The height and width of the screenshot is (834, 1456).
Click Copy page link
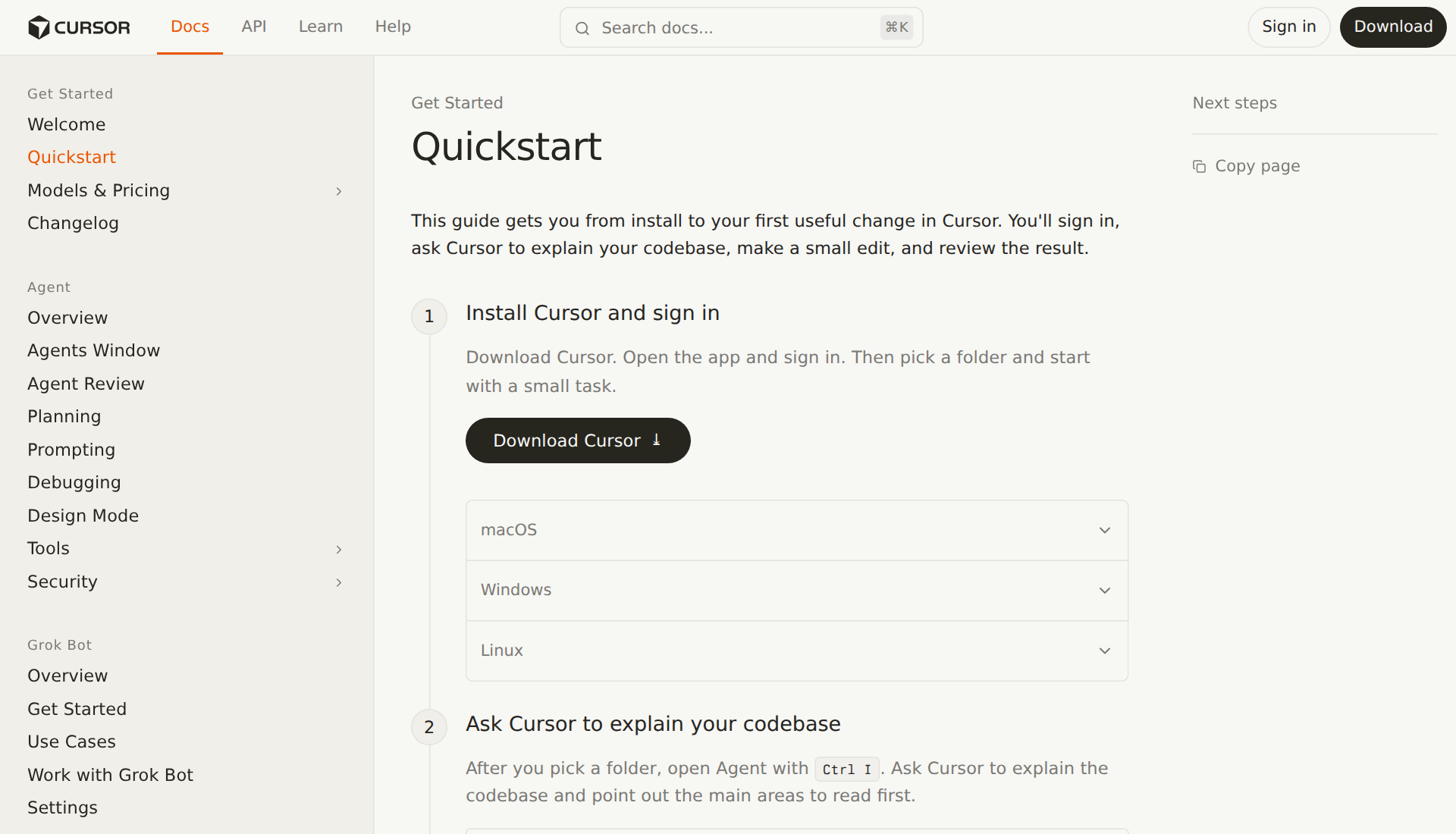point(1247,166)
